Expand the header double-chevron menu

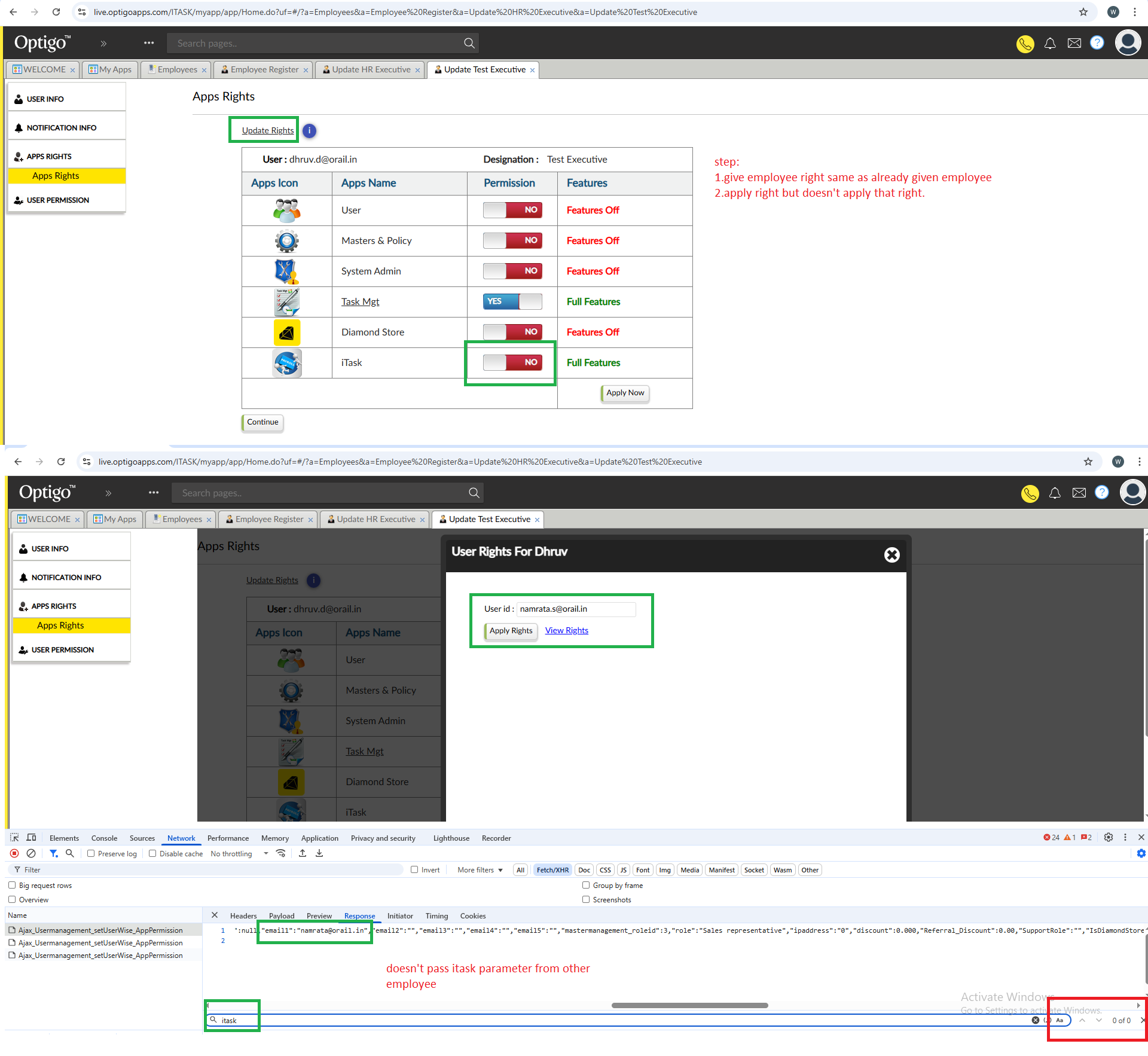click(x=103, y=44)
